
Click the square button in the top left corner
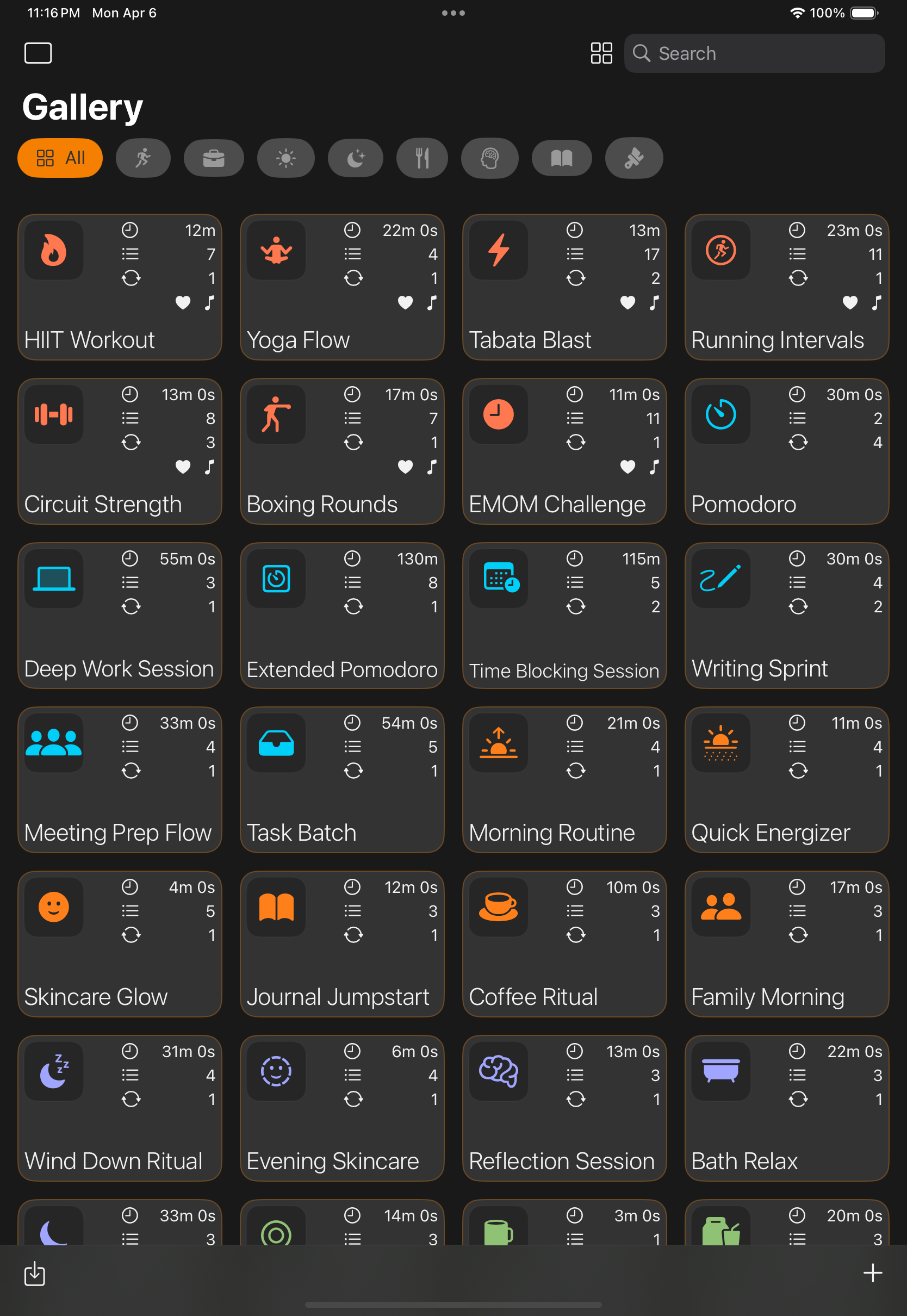(x=38, y=53)
